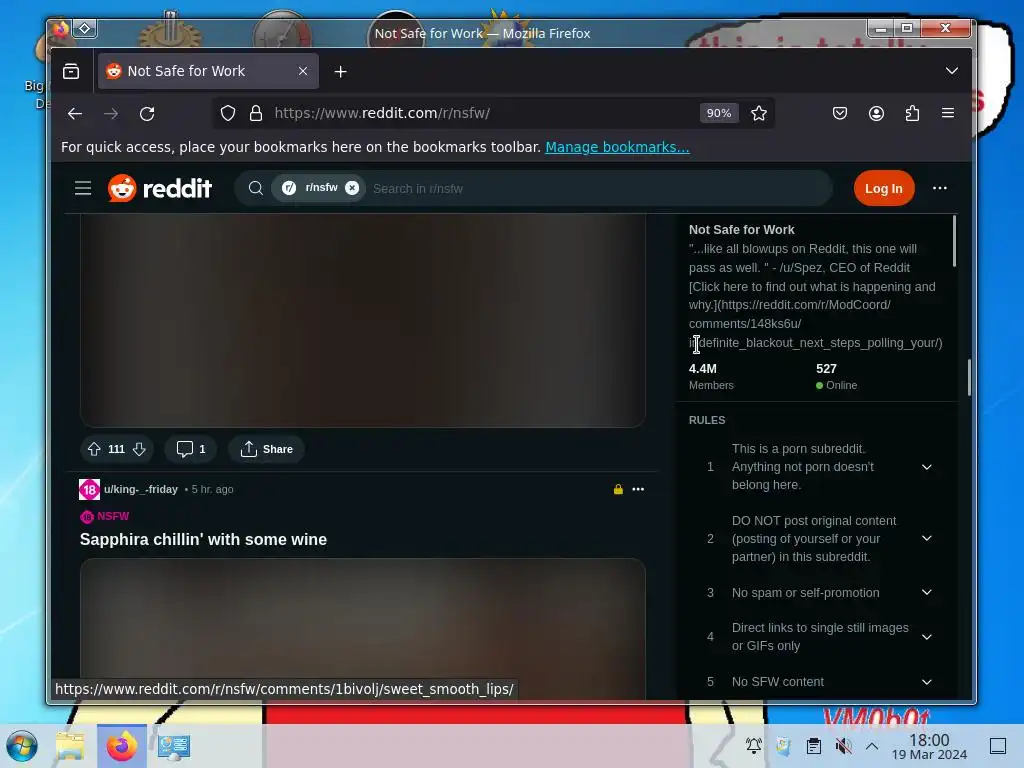Open the Extensions puzzle icon

point(912,114)
